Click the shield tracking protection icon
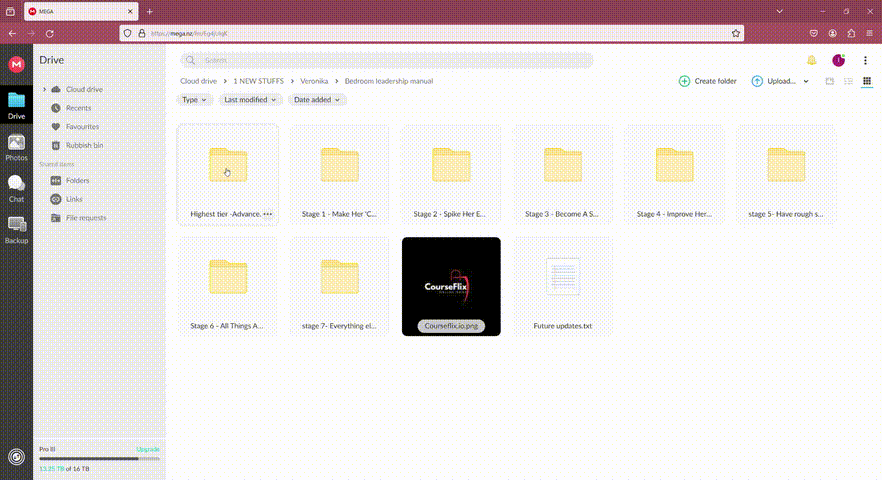The width and height of the screenshot is (882, 480). [127, 34]
